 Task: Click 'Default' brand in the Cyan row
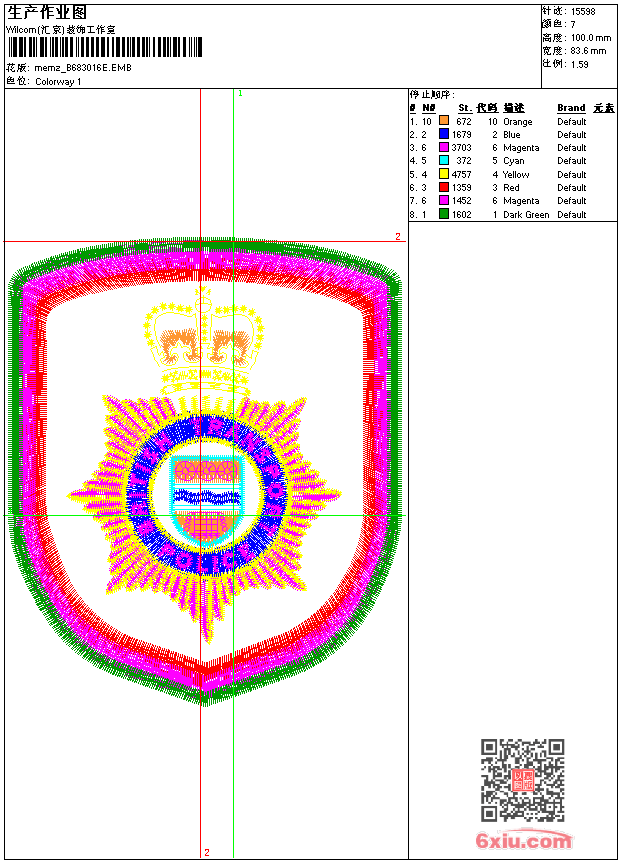tap(572, 161)
